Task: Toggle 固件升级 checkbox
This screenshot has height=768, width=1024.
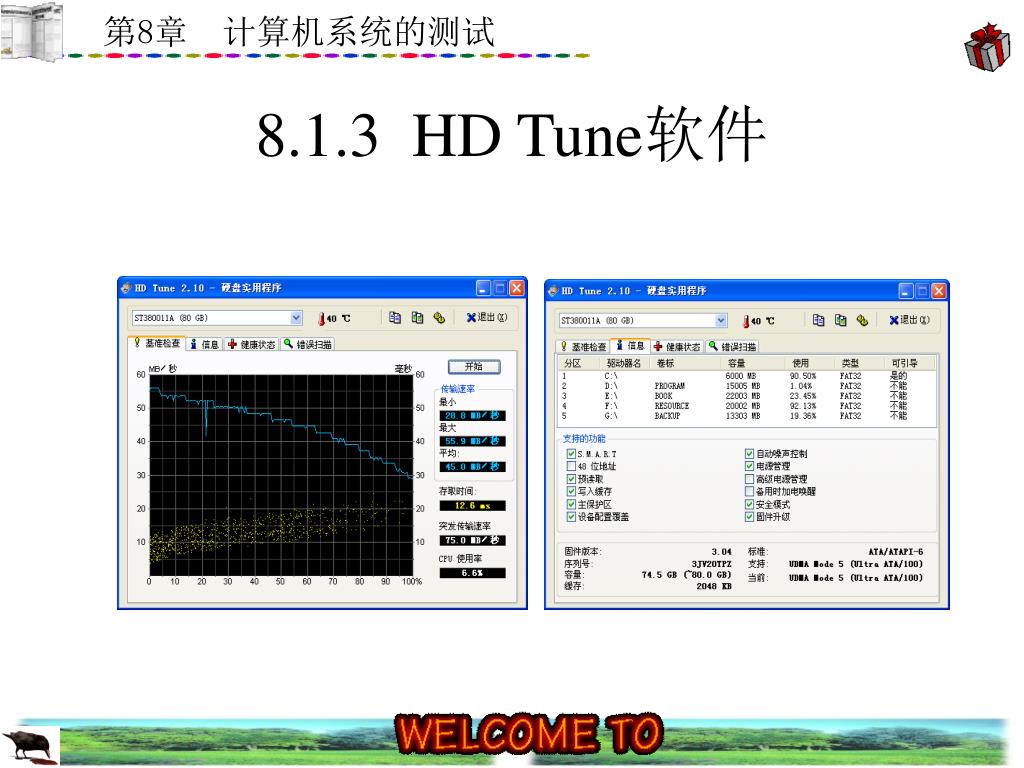Action: [x=749, y=517]
